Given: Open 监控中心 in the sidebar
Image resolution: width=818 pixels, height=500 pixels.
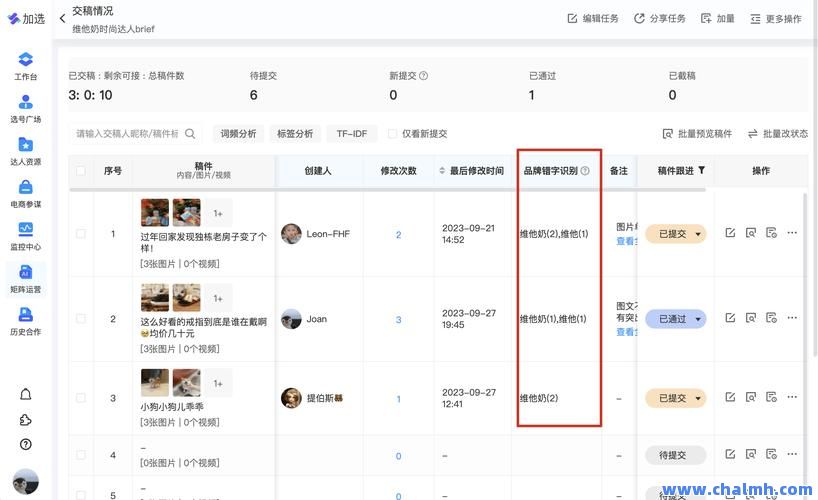Looking at the screenshot, I should pos(26,236).
